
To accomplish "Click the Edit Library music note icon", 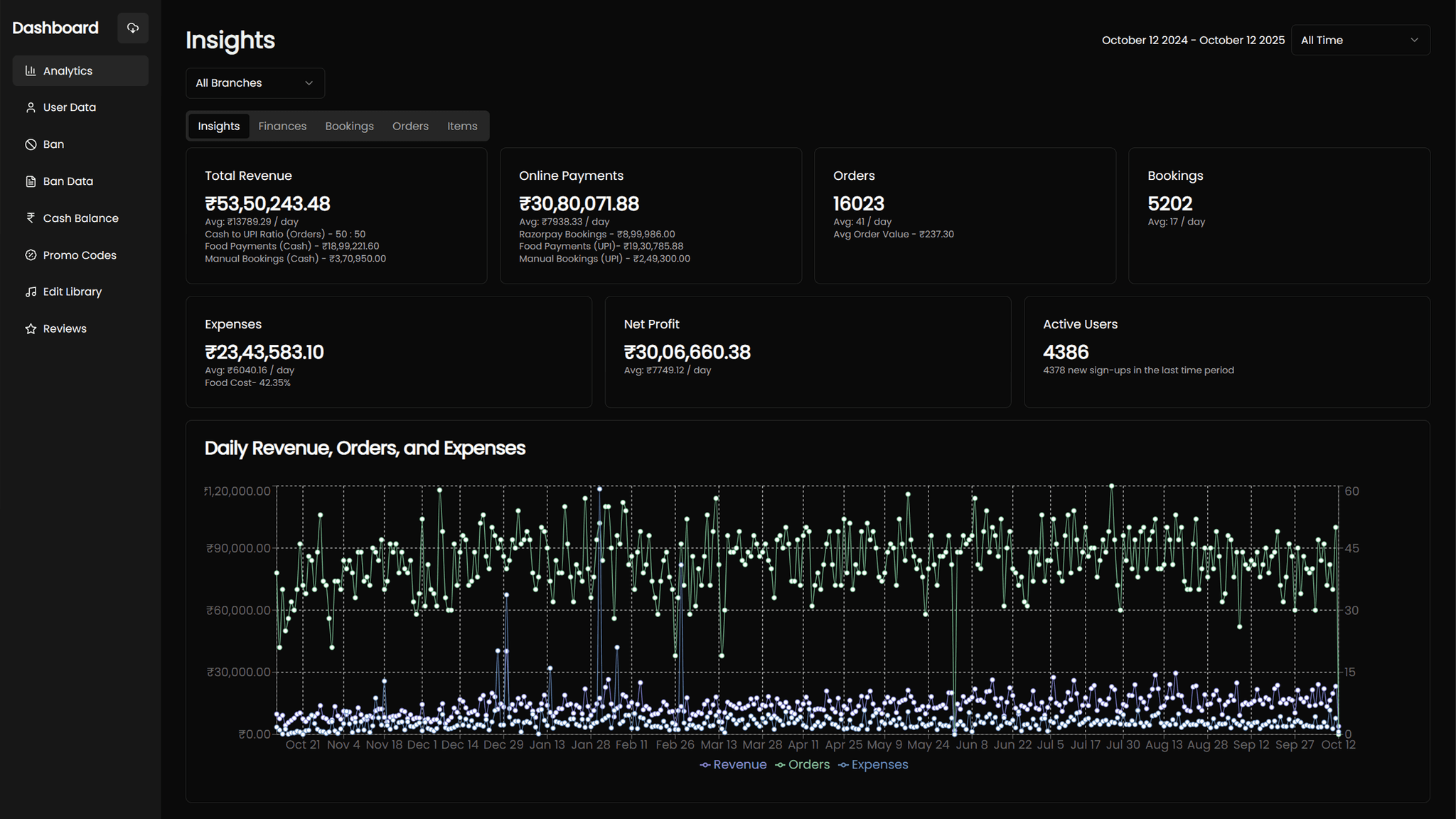I will tap(31, 291).
